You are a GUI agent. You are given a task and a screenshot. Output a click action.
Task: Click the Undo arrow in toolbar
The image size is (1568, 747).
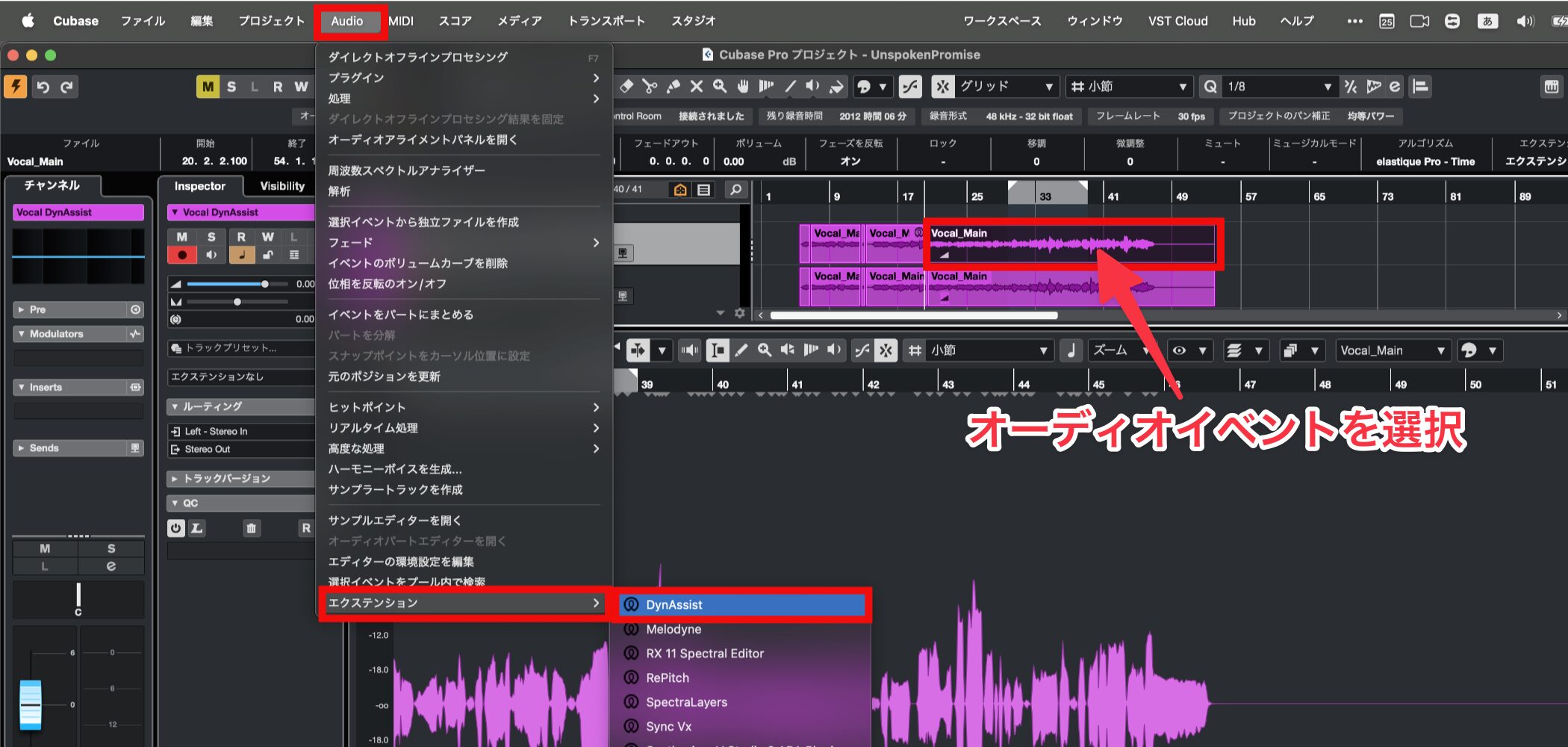click(43, 87)
